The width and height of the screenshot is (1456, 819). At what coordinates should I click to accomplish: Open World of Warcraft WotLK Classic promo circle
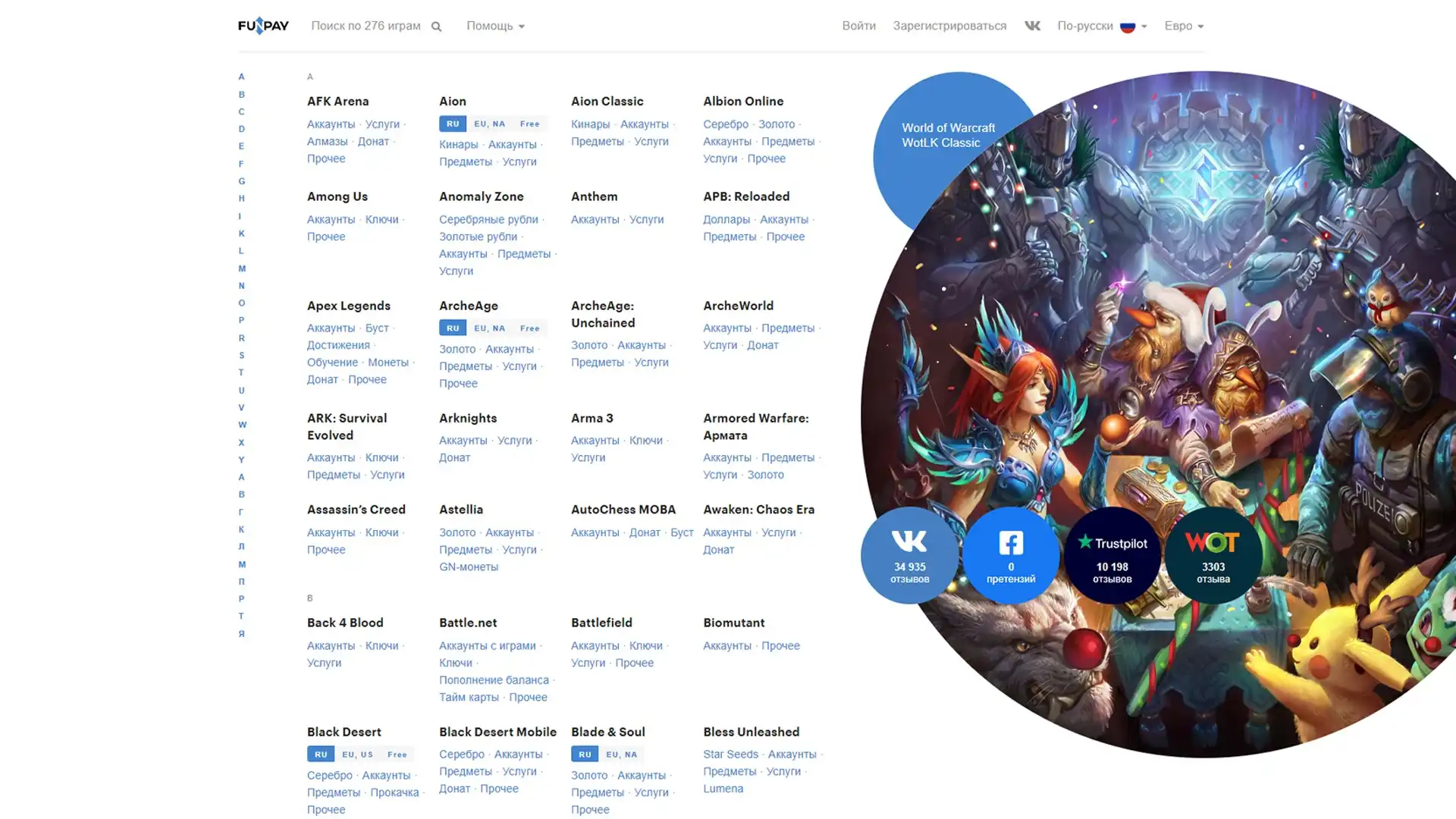[x=948, y=135]
